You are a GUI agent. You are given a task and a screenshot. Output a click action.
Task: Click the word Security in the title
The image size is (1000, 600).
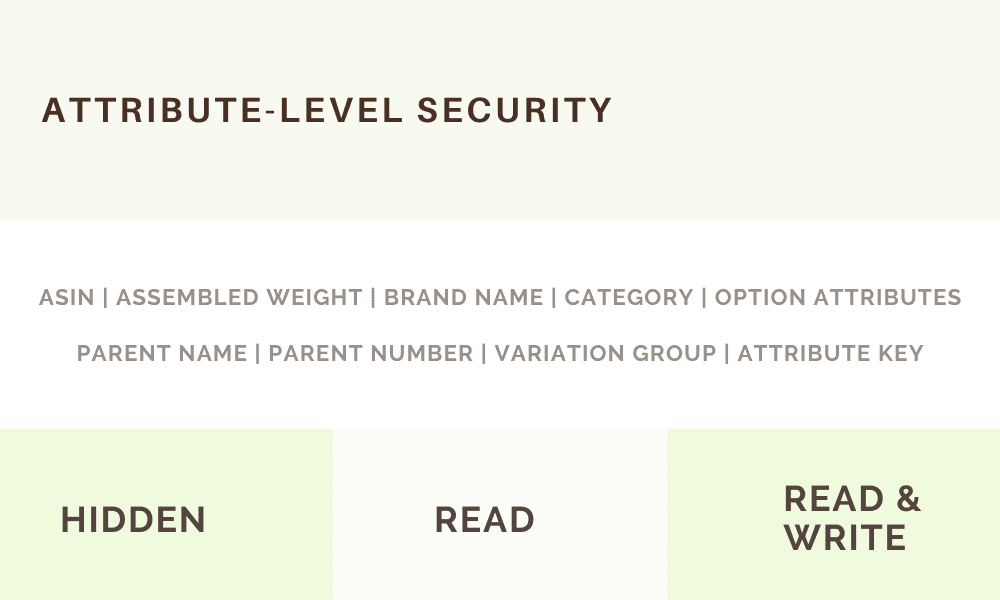pyautogui.click(x=515, y=110)
